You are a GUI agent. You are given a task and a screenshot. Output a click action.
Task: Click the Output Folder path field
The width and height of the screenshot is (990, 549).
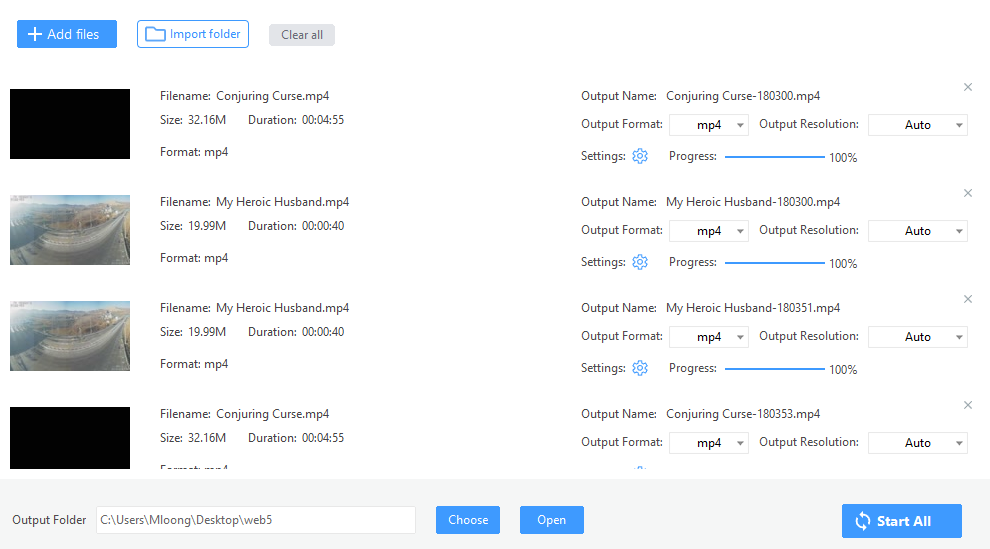[256, 520]
